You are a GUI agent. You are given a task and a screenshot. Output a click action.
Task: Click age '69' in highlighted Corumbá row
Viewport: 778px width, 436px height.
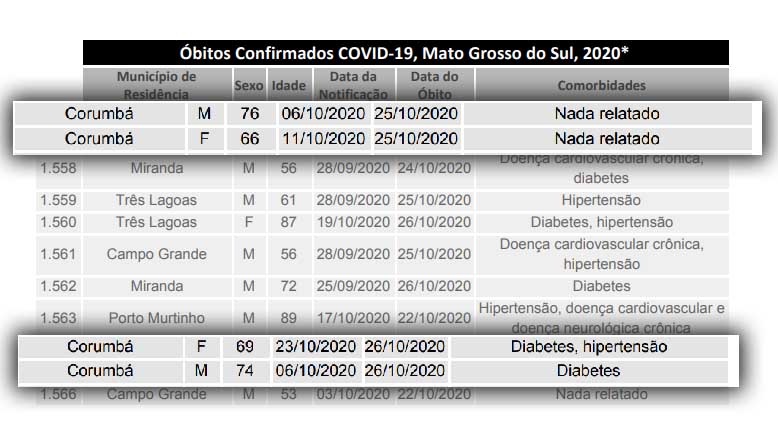coord(245,346)
